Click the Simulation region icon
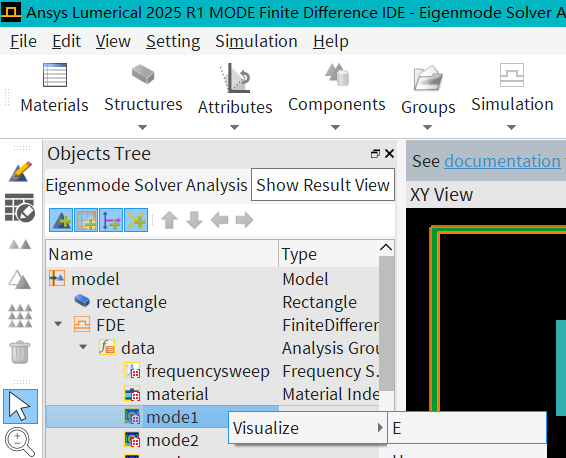 [x=511, y=75]
